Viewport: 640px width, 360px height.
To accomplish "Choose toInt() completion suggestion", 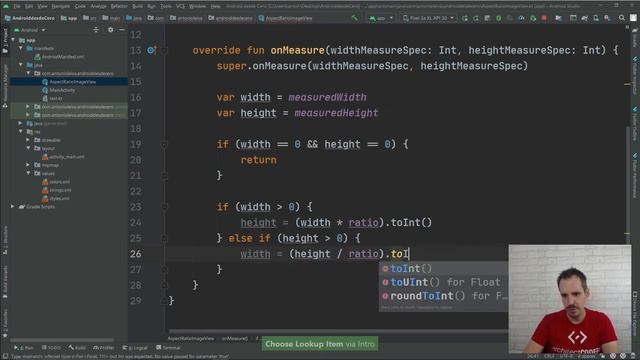I will (444, 268).
